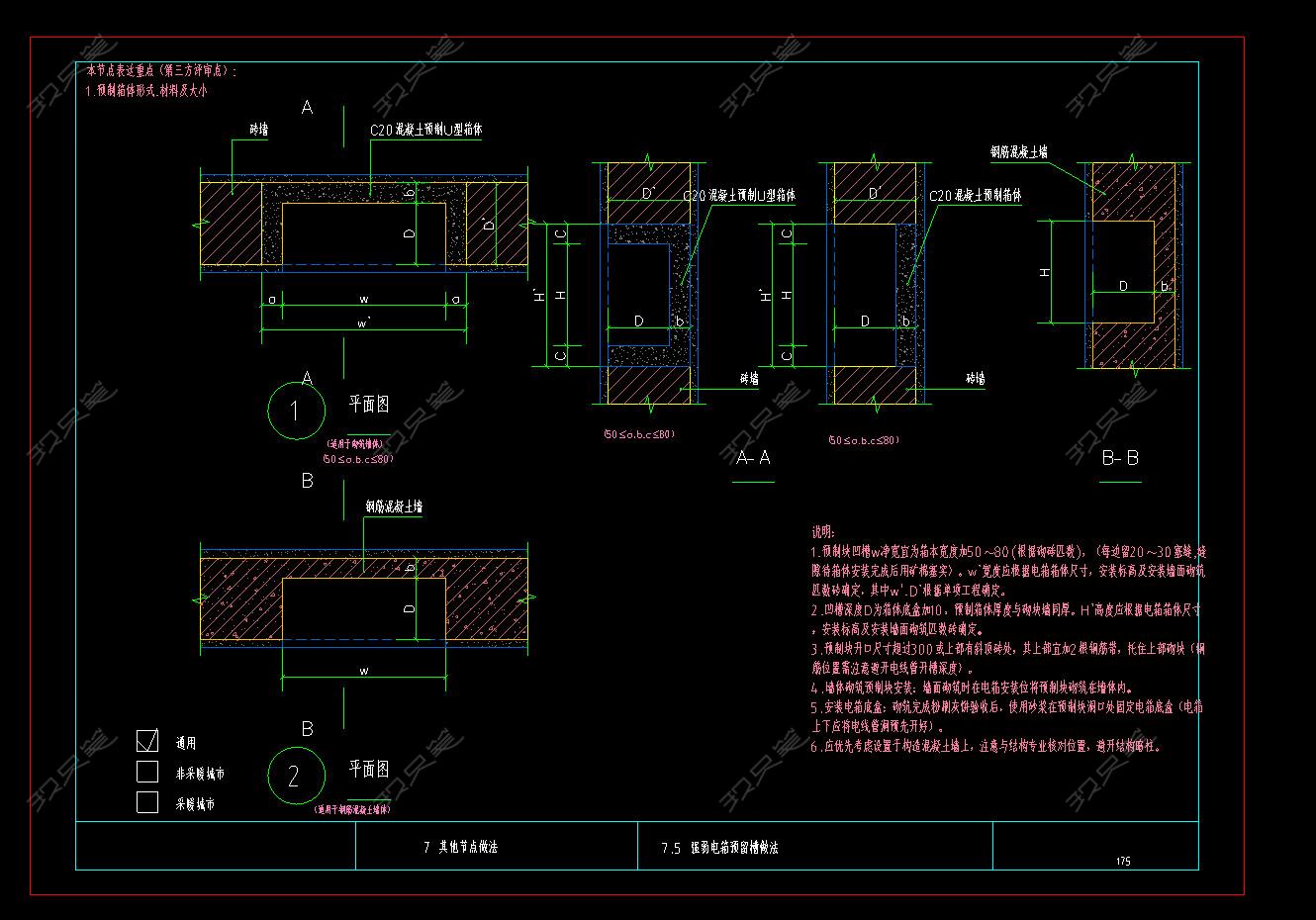The height and width of the screenshot is (920, 1316).
Task: Toggle the checked 通用 checkbox
Action: click(x=147, y=741)
